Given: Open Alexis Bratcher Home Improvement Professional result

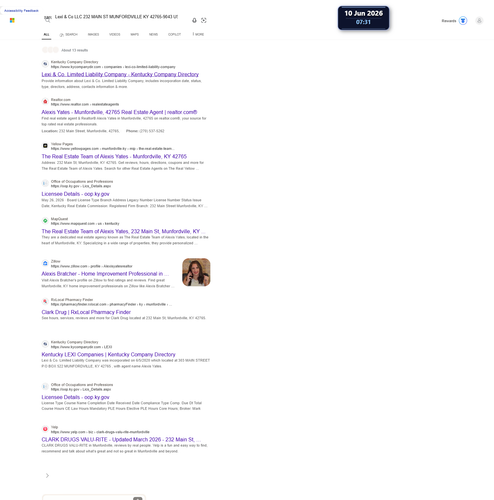Looking at the screenshot, I should click(x=105, y=274).
